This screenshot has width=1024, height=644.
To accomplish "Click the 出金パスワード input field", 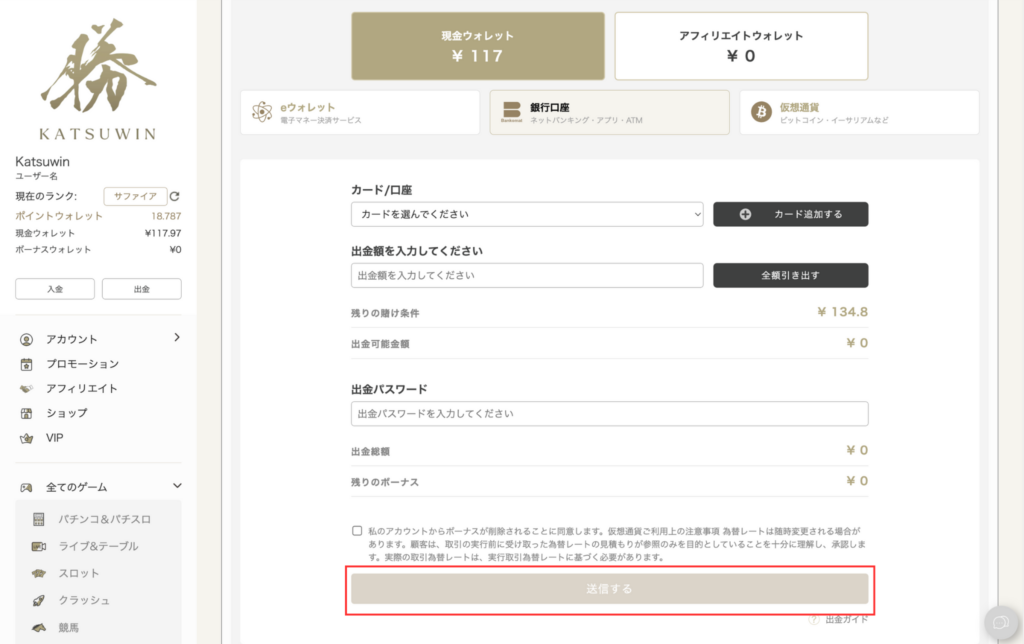I will click(608, 414).
